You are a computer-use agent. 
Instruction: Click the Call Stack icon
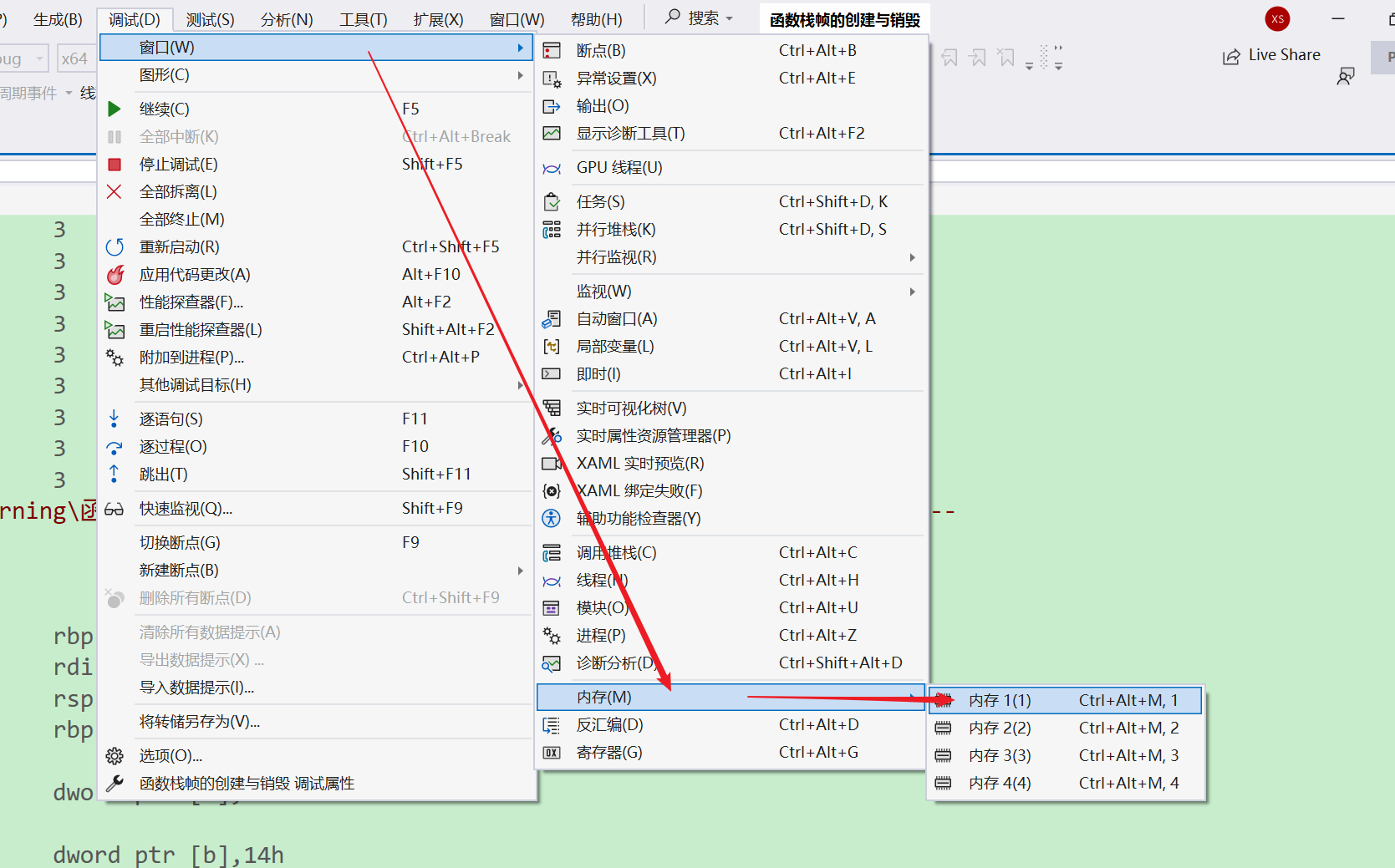[x=552, y=553]
